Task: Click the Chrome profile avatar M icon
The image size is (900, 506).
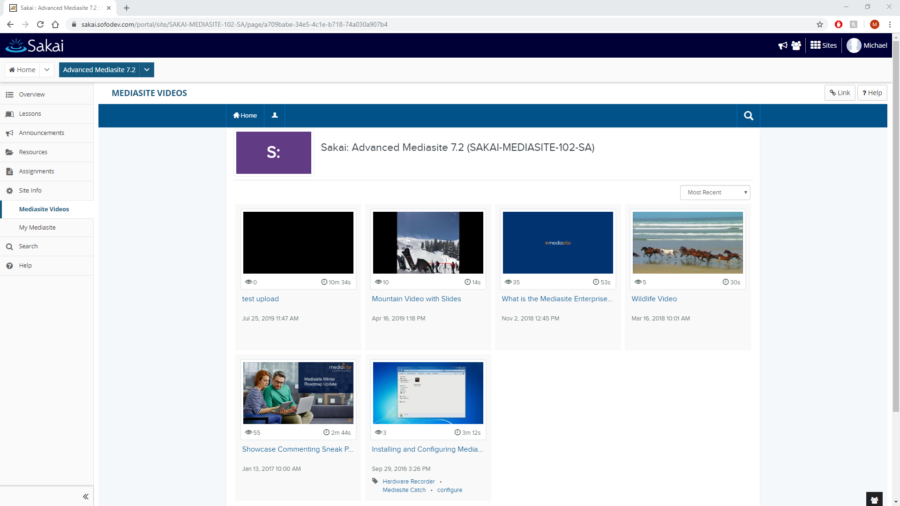Action: point(874,24)
